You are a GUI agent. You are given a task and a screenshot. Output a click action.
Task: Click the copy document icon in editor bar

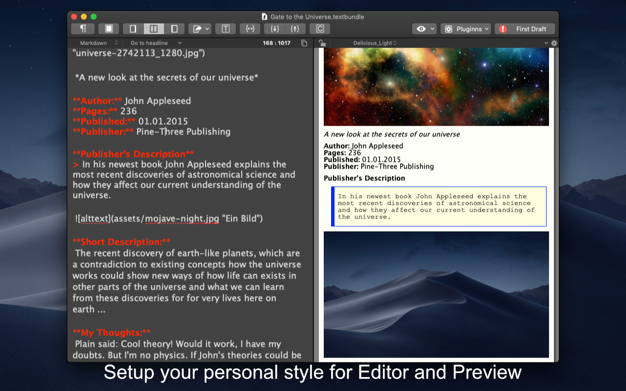tap(304, 43)
